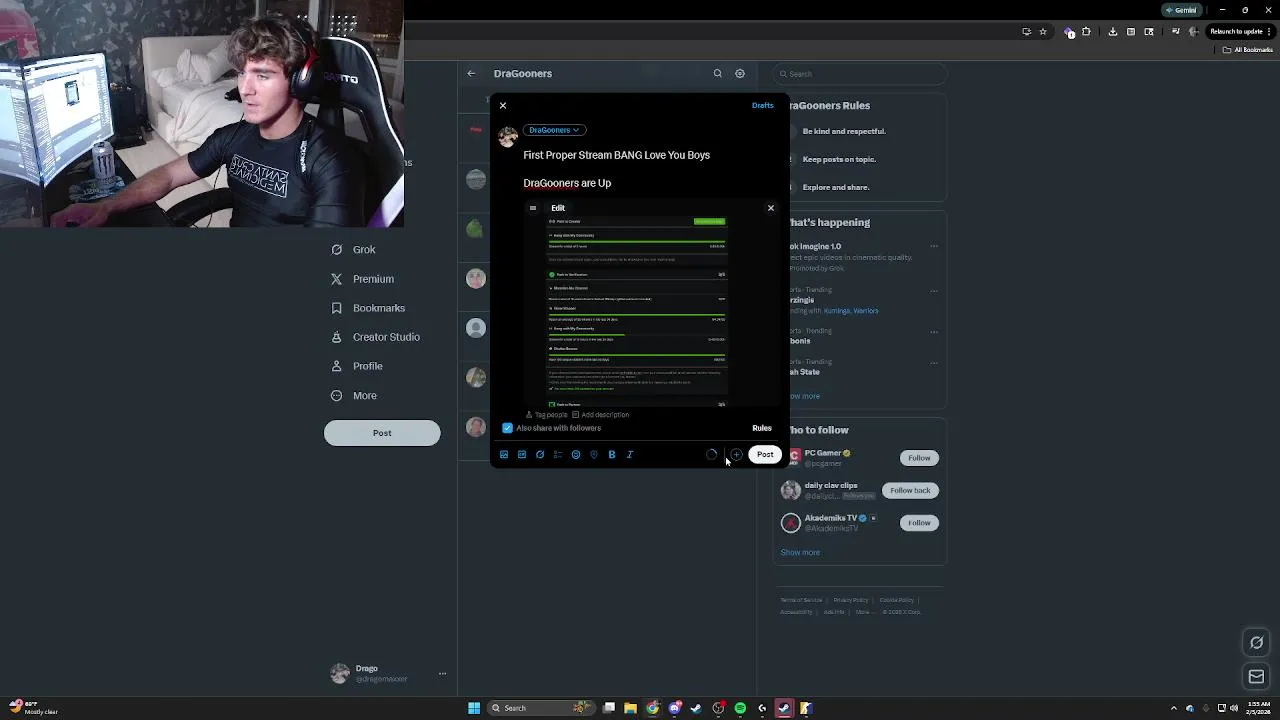Add another post to the thread
The height and width of the screenshot is (720, 1280).
pyautogui.click(x=736, y=455)
